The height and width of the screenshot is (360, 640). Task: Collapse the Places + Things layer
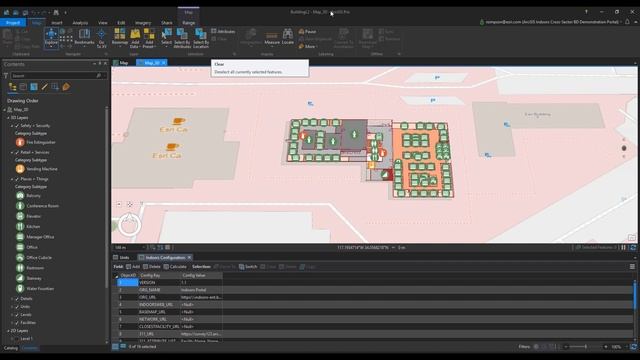coord(12,179)
